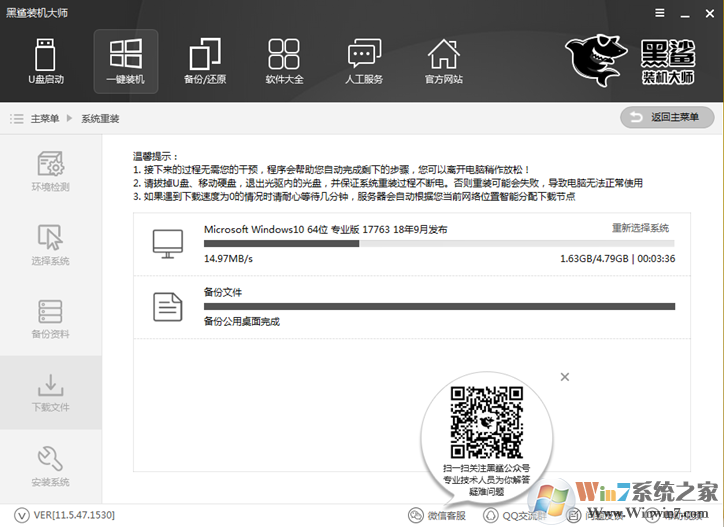Select the 备份资料 sidebar step
The height and width of the screenshot is (527, 725).
(x=50, y=318)
